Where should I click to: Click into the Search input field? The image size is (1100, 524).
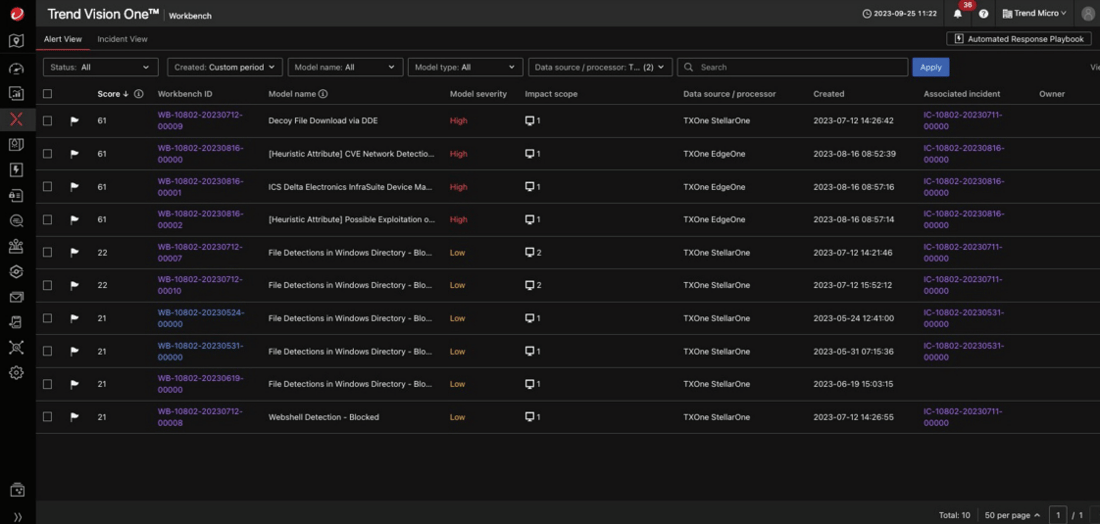tap(790, 67)
